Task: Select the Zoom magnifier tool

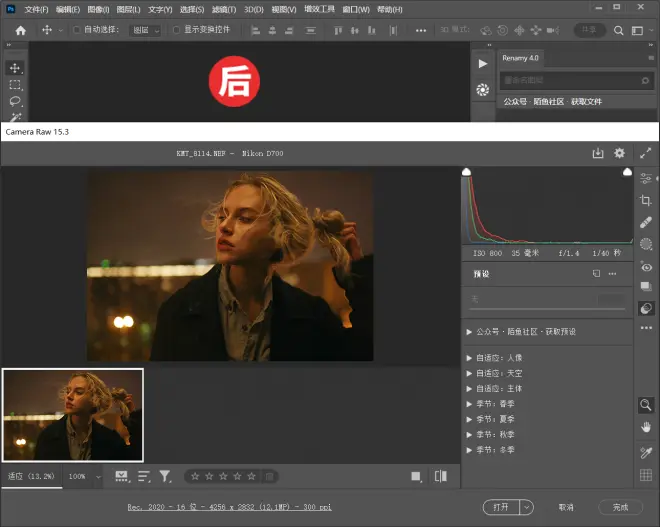Action: click(646, 405)
